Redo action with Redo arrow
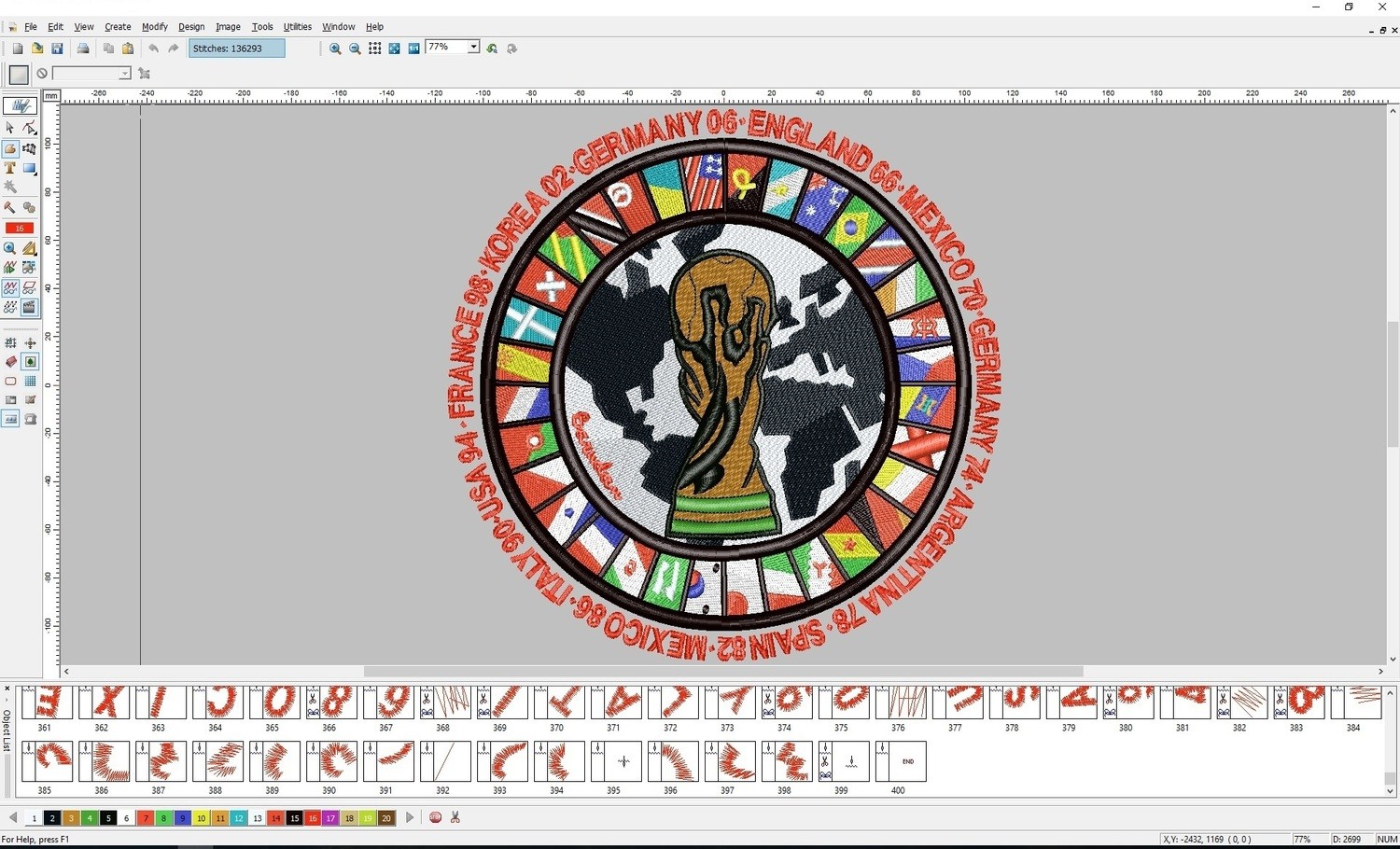 pos(173,49)
